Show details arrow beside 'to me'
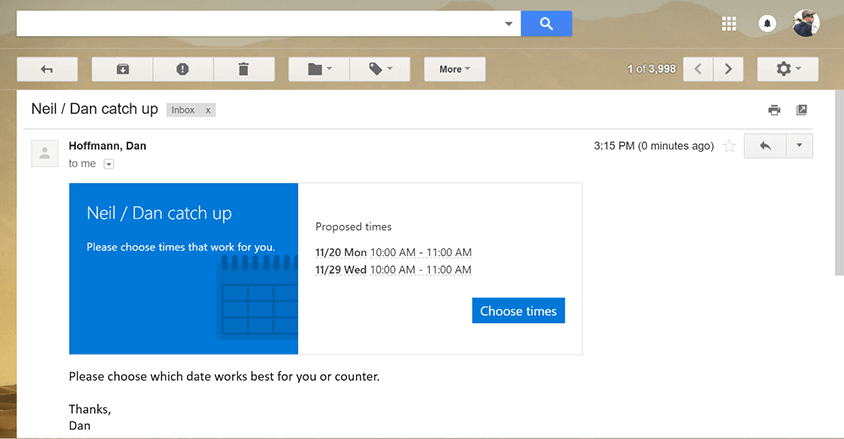 [109, 164]
